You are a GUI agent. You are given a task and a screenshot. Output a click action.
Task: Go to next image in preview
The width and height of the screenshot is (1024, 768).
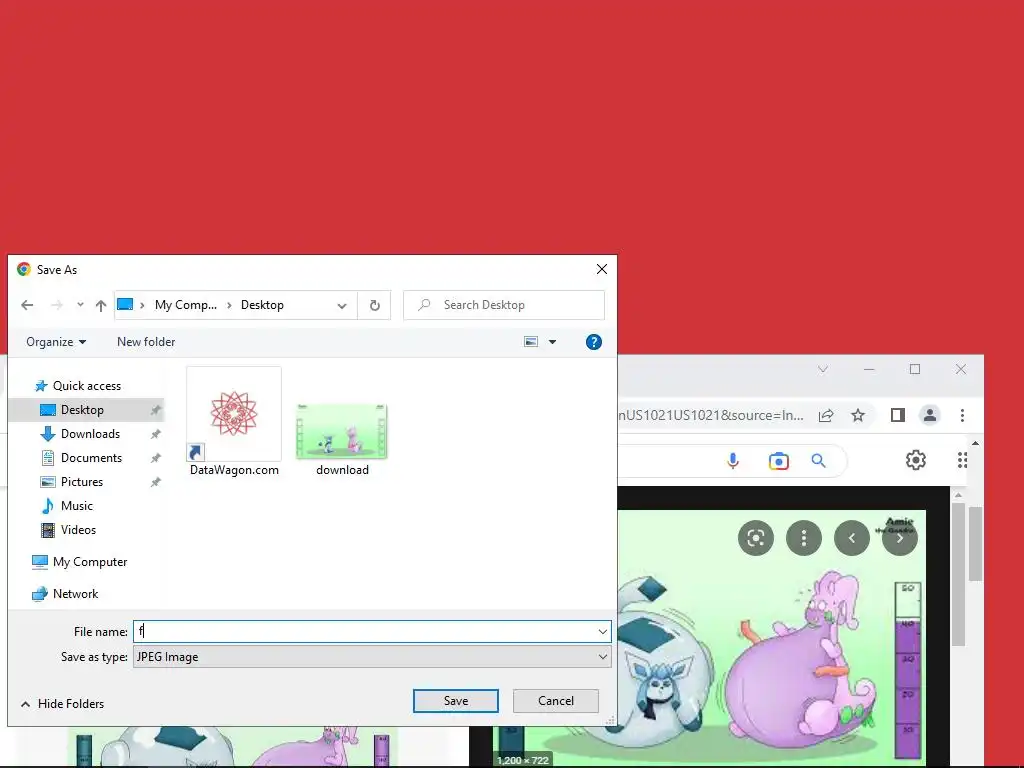[900, 538]
